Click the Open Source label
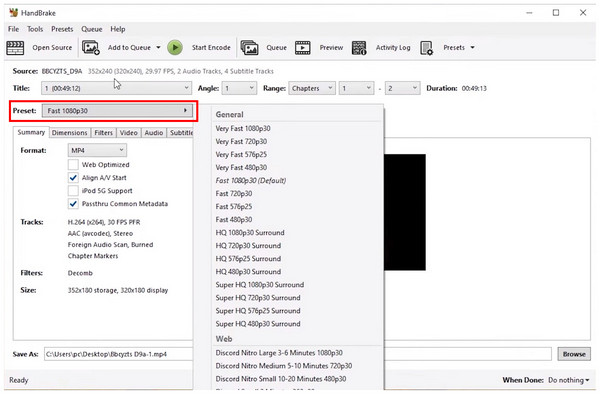 [52, 48]
